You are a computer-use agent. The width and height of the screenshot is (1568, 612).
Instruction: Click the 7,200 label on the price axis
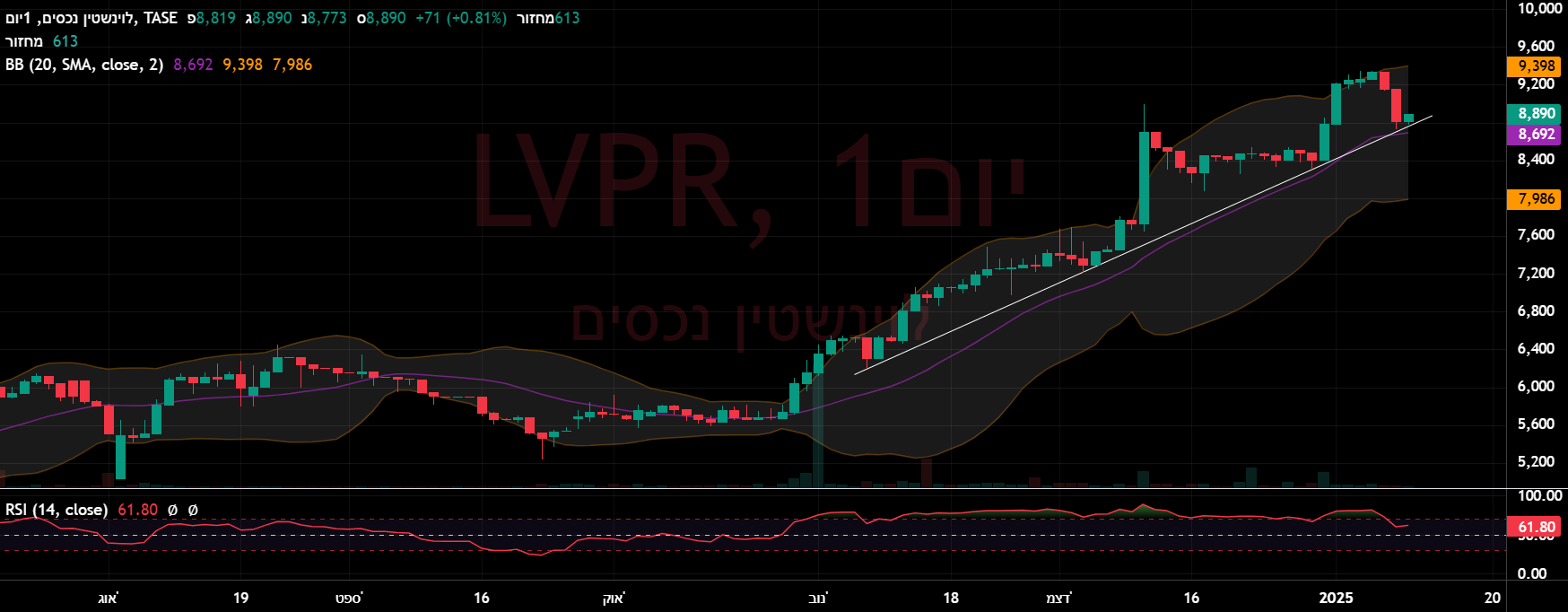(x=1536, y=274)
